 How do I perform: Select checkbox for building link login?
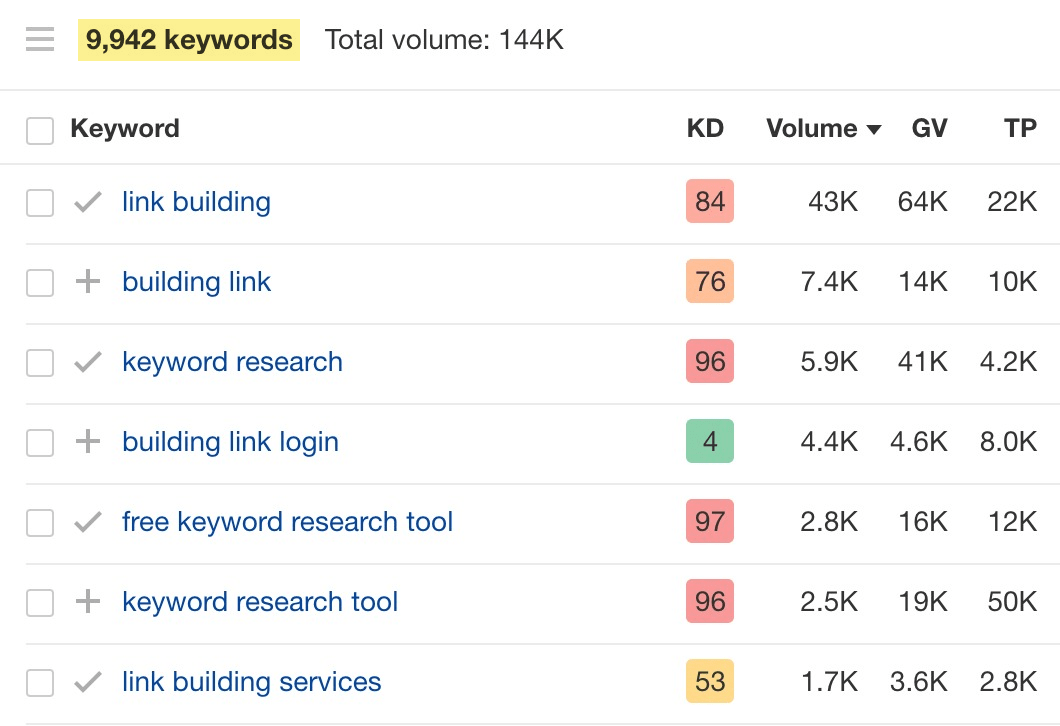tap(40, 443)
